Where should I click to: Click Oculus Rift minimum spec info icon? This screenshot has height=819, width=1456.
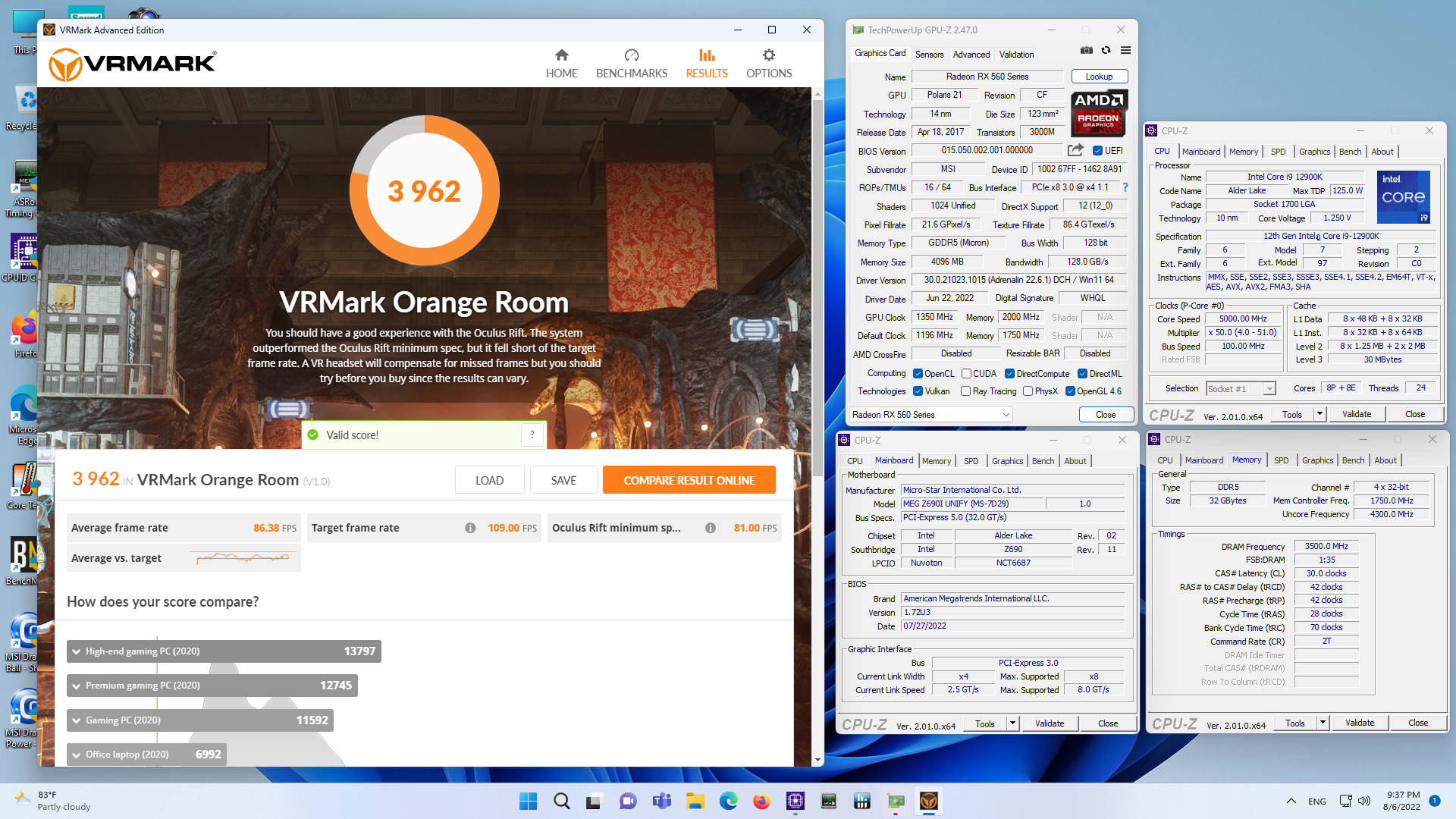pyautogui.click(x=711, y=528)
